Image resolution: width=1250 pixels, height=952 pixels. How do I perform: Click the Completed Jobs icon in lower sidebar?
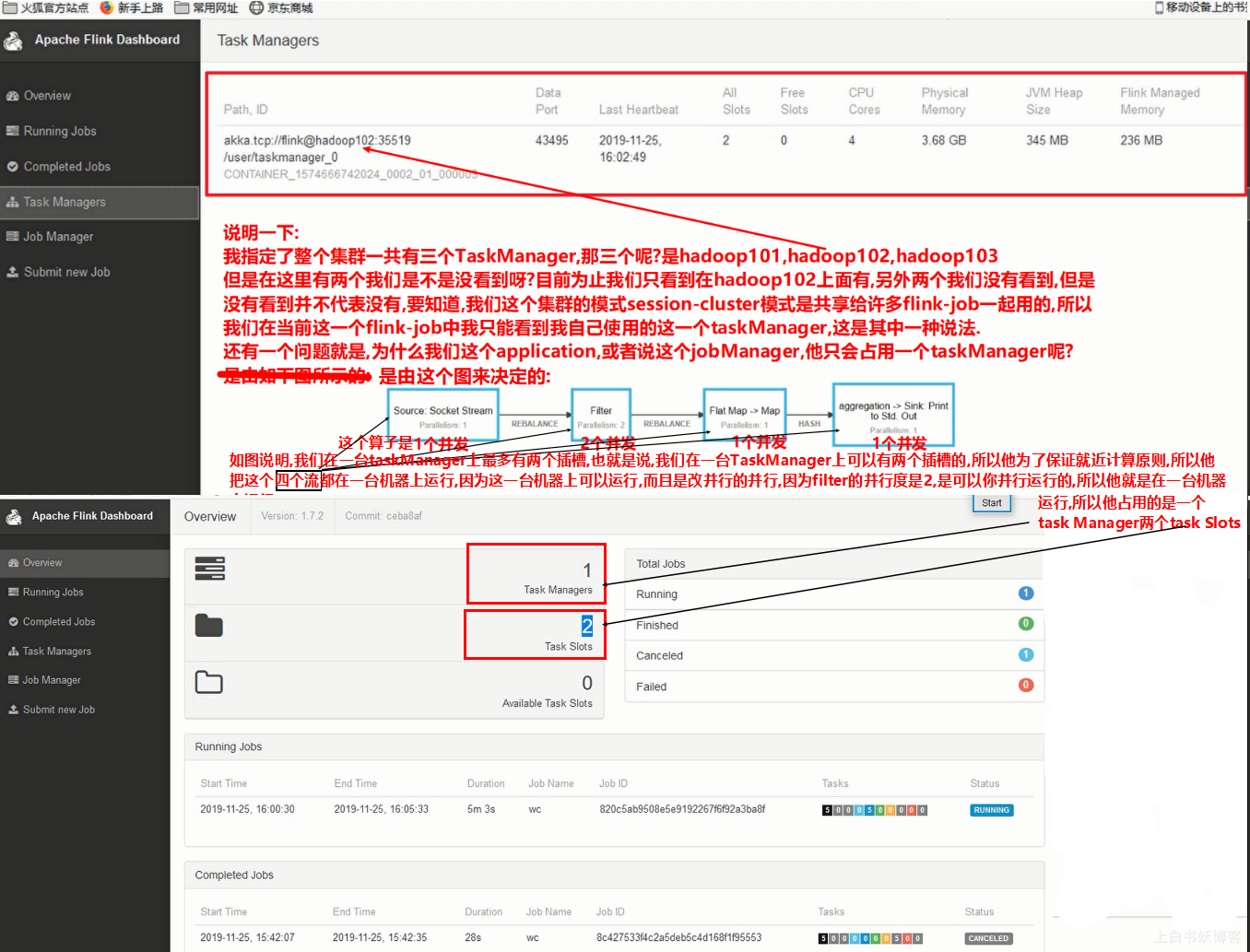[x=14, y=622]
